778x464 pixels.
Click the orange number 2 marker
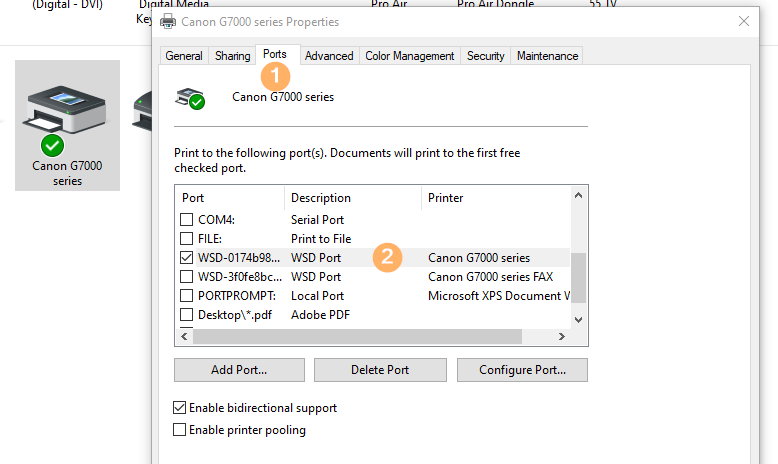tap(388, 257)
